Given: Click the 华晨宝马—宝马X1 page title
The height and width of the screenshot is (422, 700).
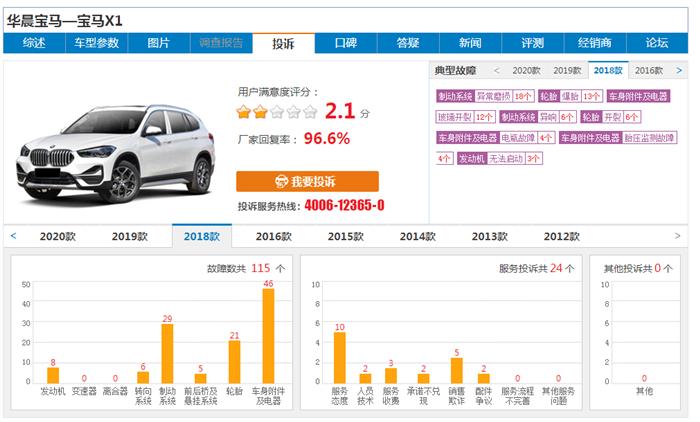Looking at the screenshot, I should point(65,21).
